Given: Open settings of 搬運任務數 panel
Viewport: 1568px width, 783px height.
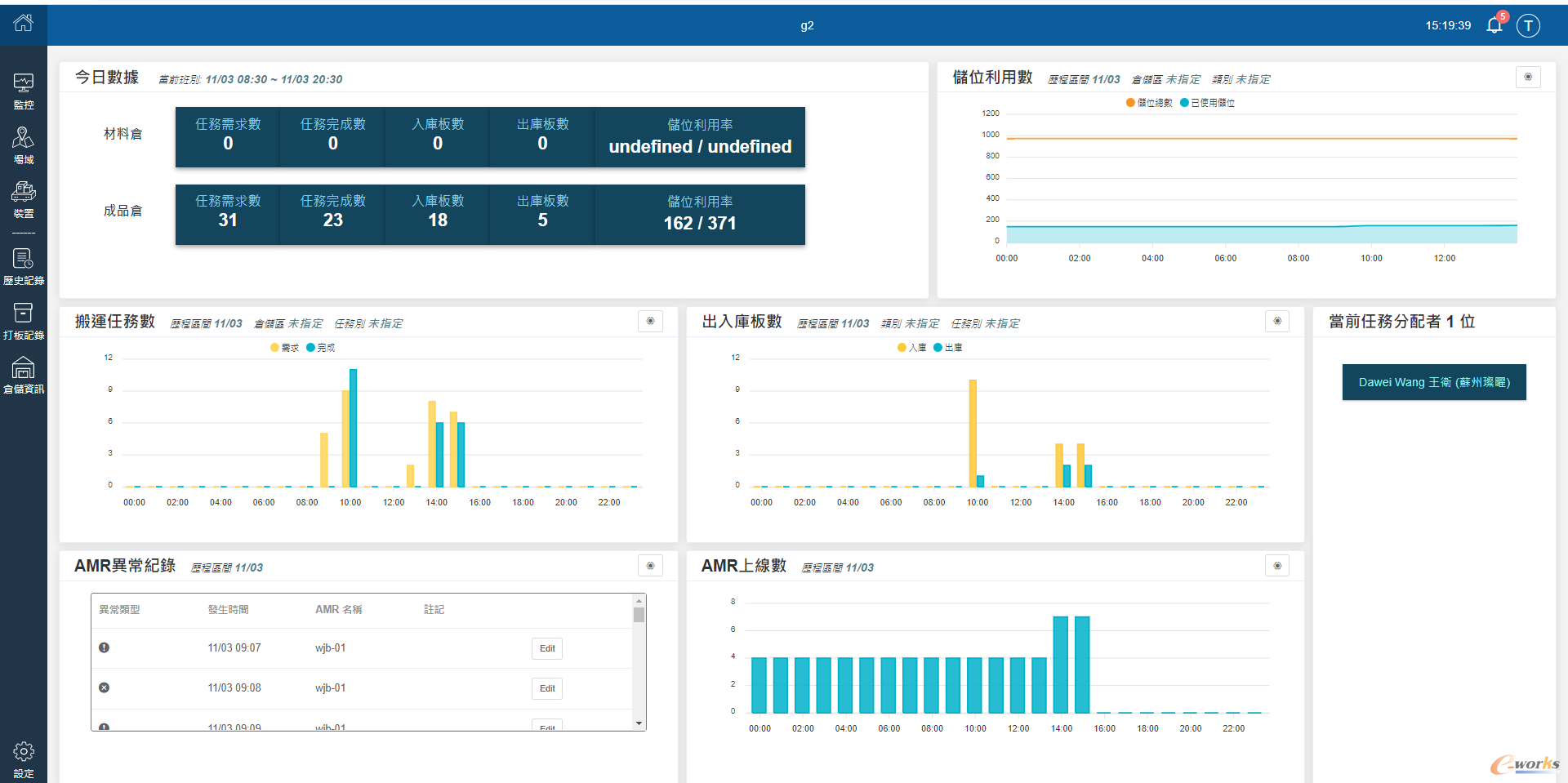Looking at the screenshot, I should 650,321.
